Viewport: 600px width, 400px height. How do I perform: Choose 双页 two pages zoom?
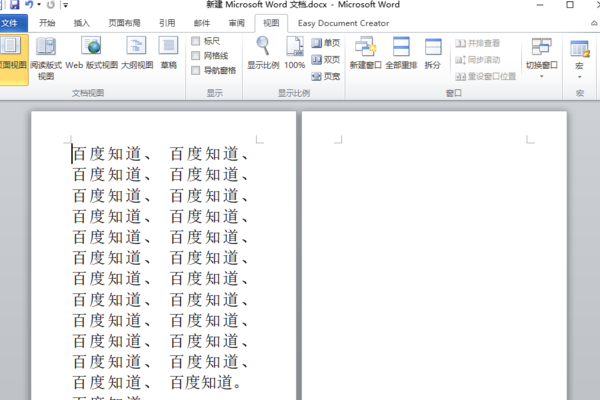click(x=325, y=60)
